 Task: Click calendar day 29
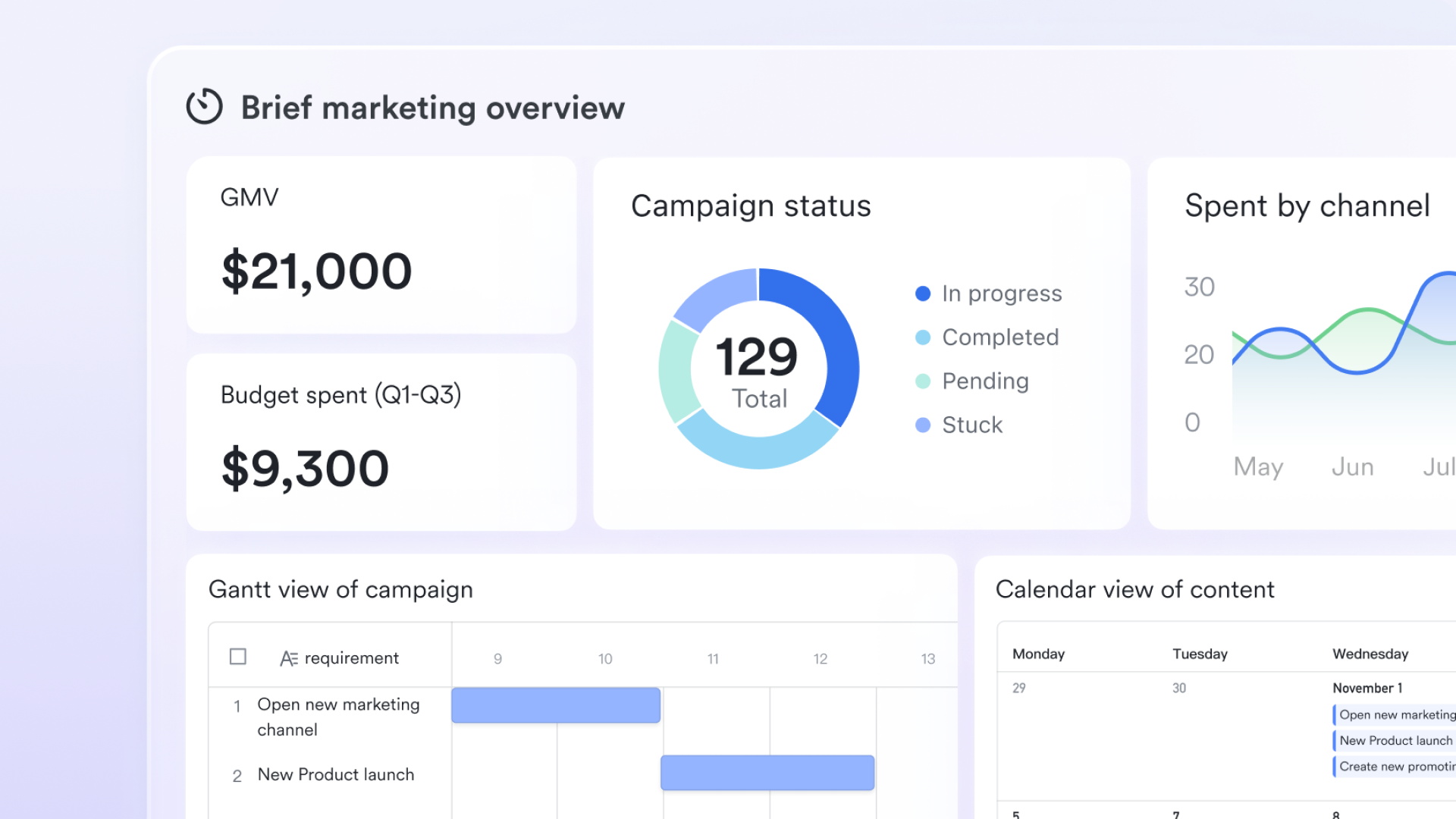1019,688
